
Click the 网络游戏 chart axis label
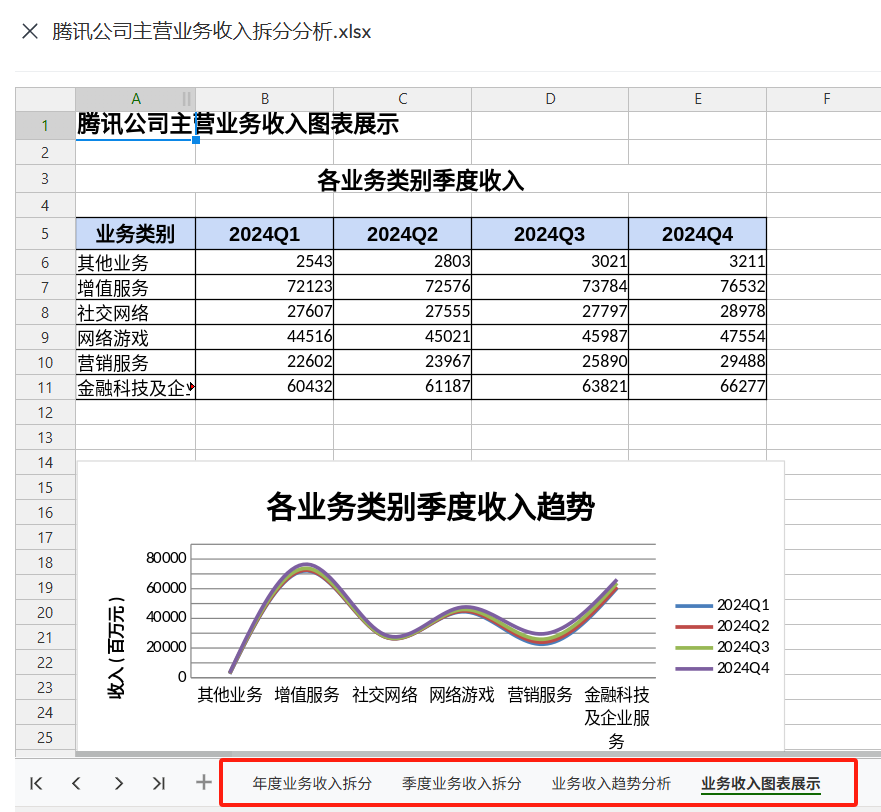click(462, 695)
